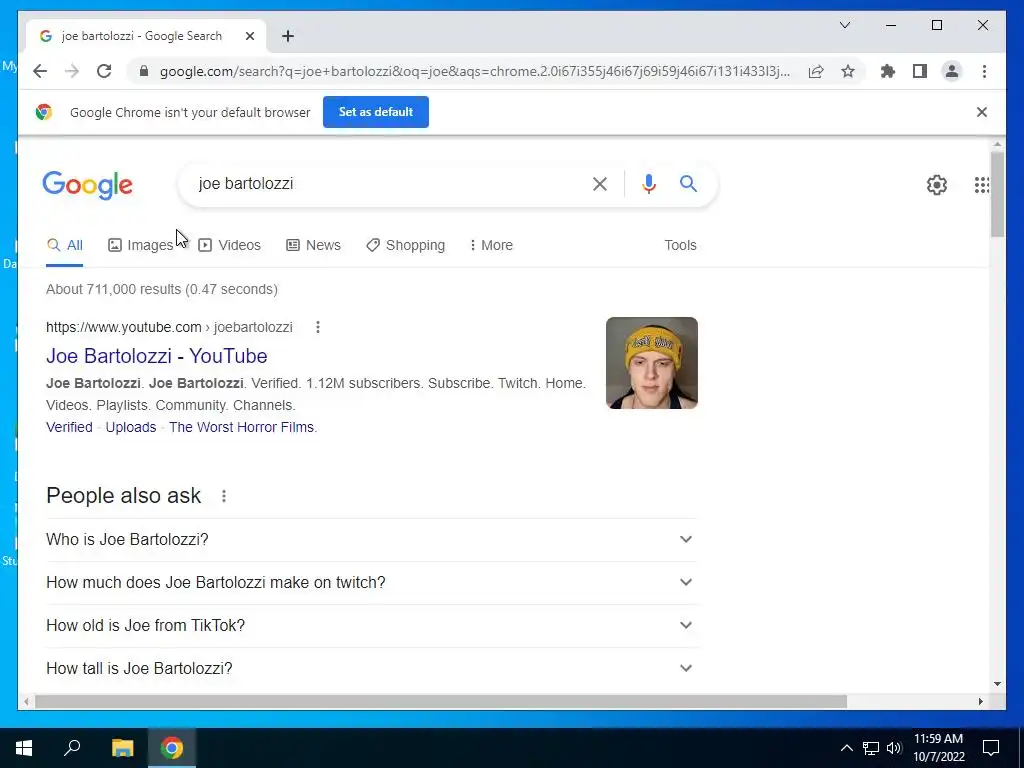Image resolution: width=1024 pixels, height=768 pixels.
Task: Expand How much Joe makes on twitch
Action: (x=372, y=583)
